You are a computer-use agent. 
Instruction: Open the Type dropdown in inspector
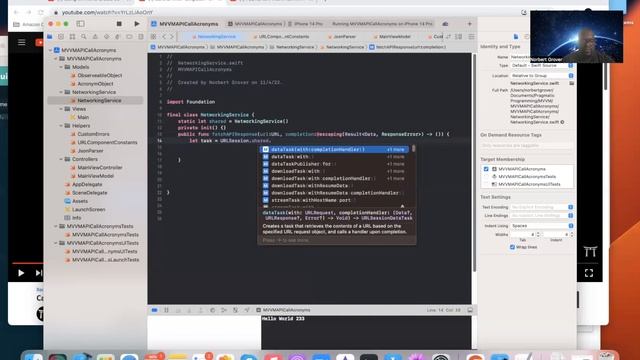[x=542, y=66]
